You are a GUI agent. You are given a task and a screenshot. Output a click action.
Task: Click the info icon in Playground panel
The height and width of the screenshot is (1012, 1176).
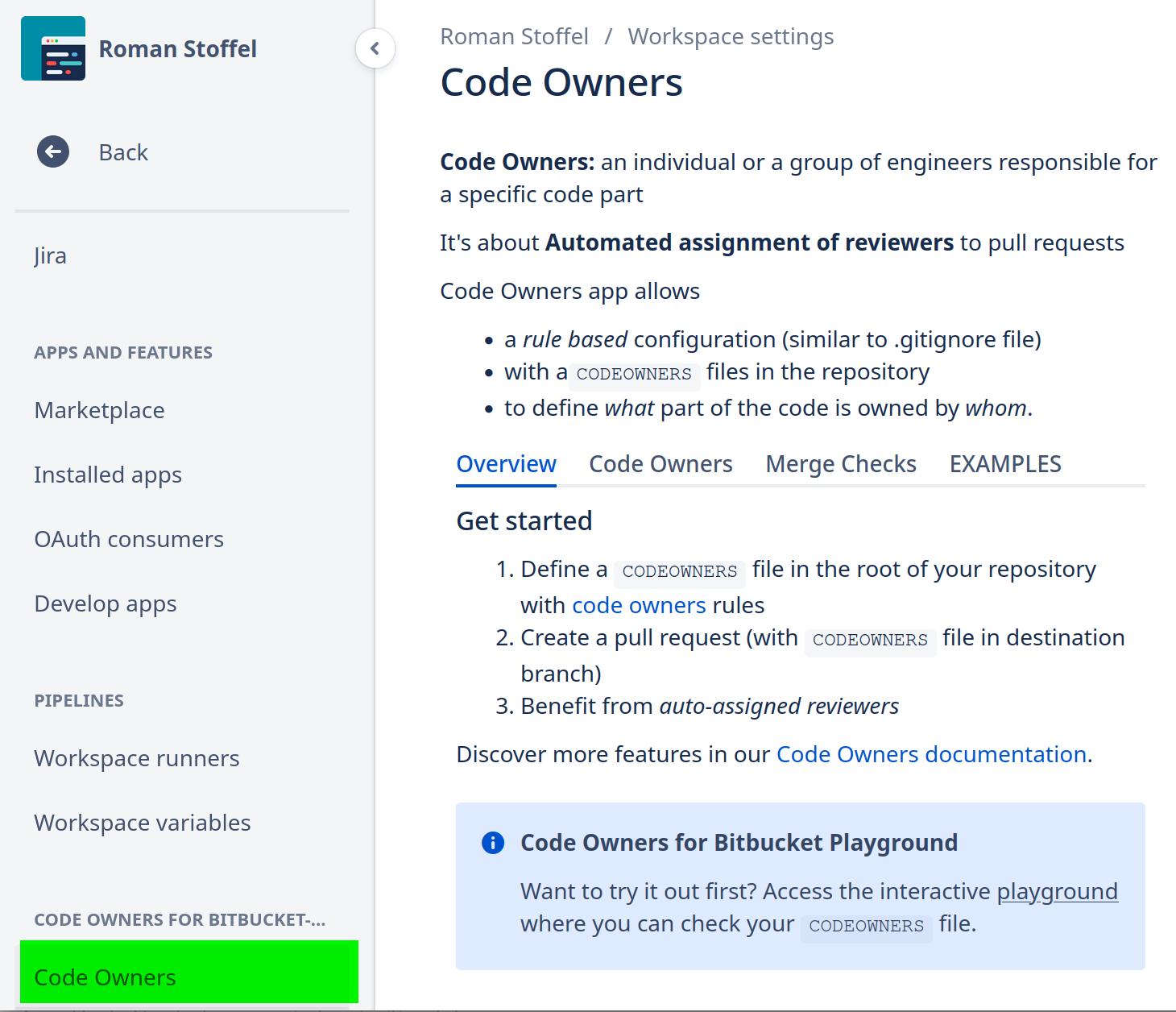click(x=492, y=843)
